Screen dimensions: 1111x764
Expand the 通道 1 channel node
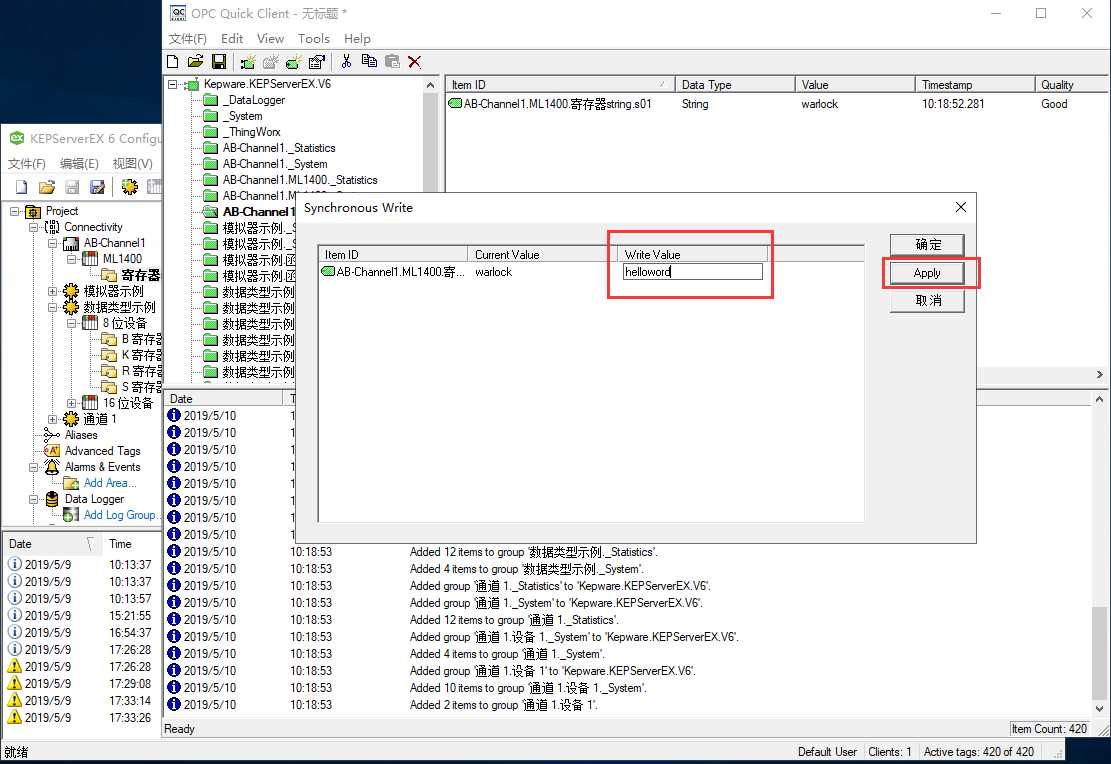point(52,420)
